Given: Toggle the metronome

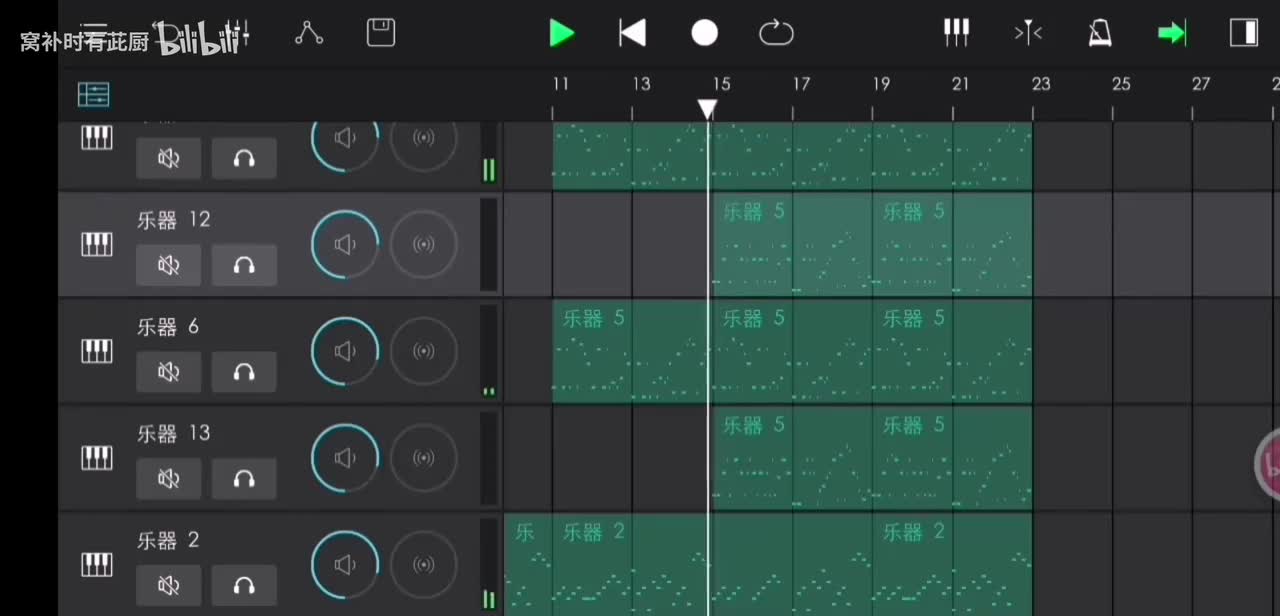Looking at the screenshot, I should pyautogui.click(x=1101, y=33).
